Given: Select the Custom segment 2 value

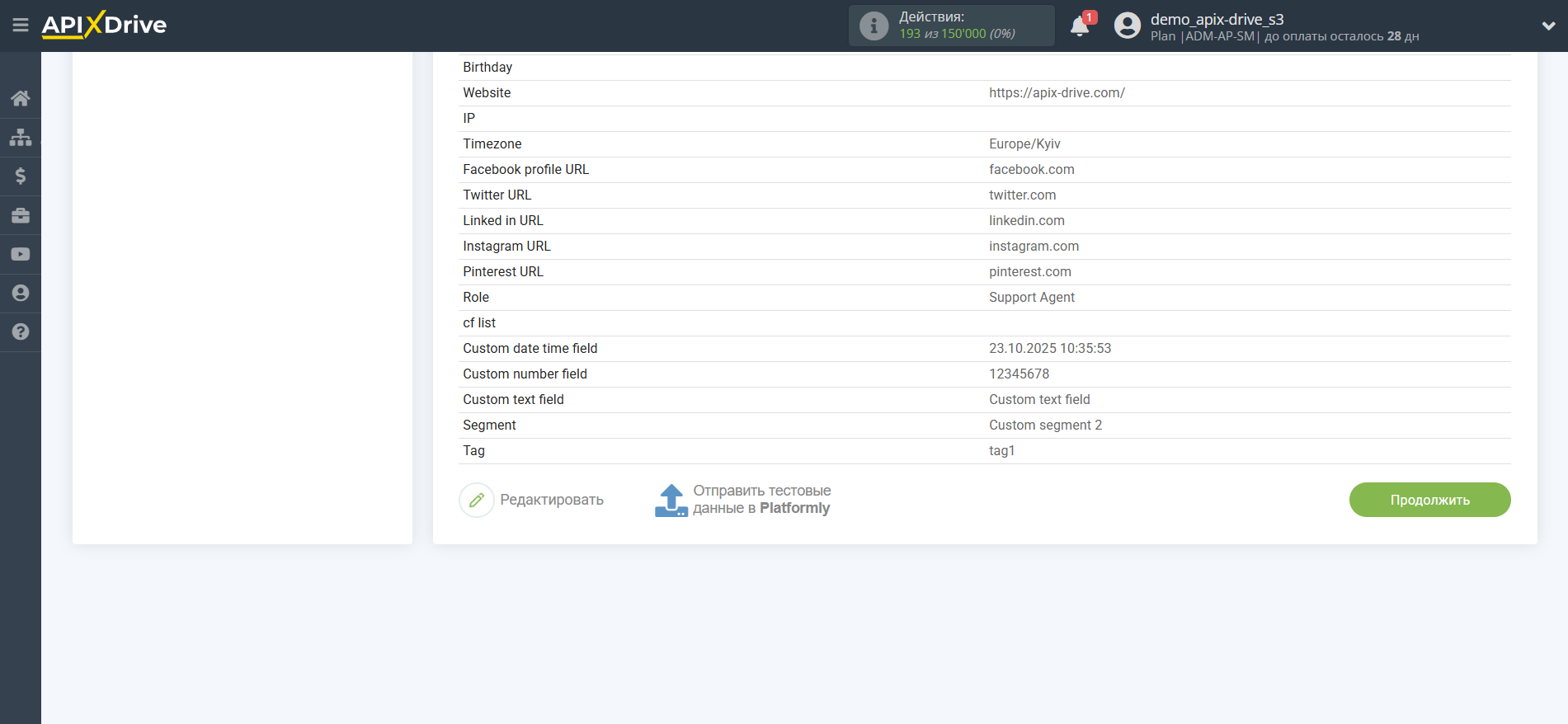Looking at the screenshot, I should coord(1045,425).
